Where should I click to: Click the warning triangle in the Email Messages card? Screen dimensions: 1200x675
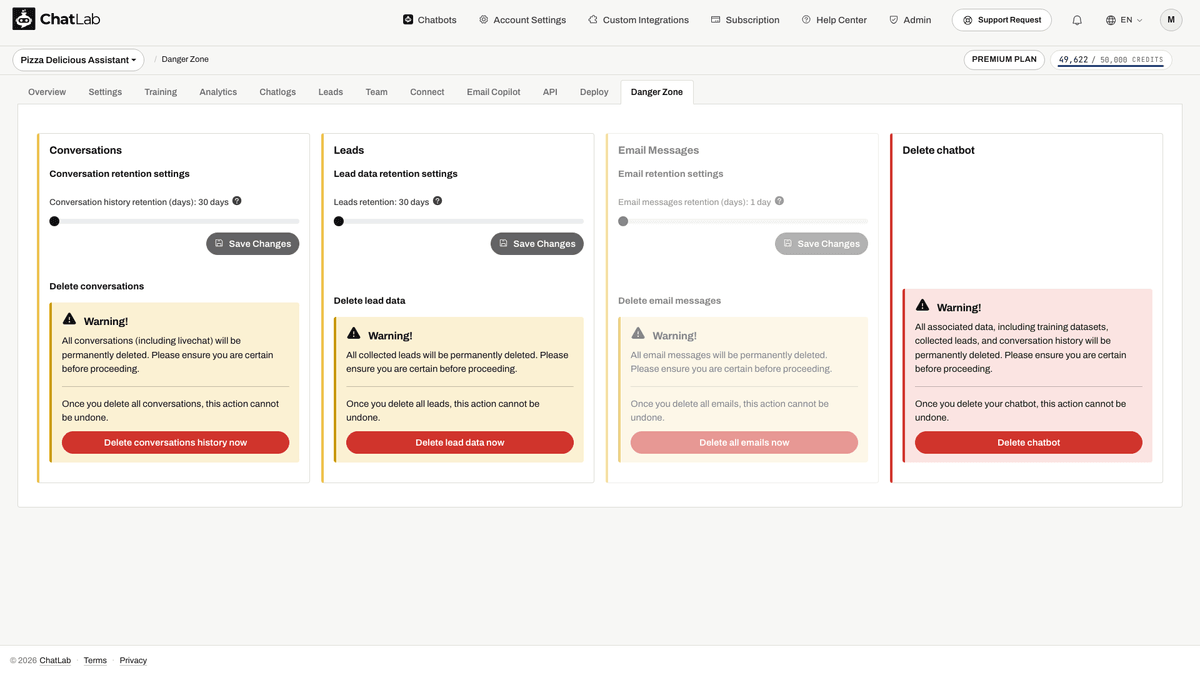coord(638,333)
